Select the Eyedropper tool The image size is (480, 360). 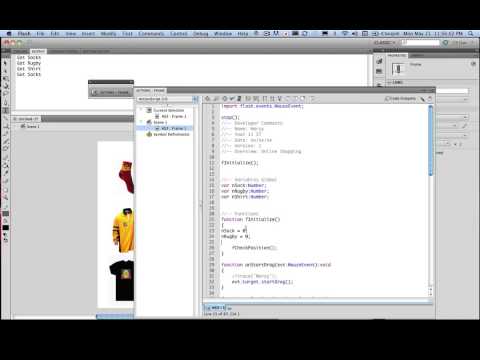(5, 173)
